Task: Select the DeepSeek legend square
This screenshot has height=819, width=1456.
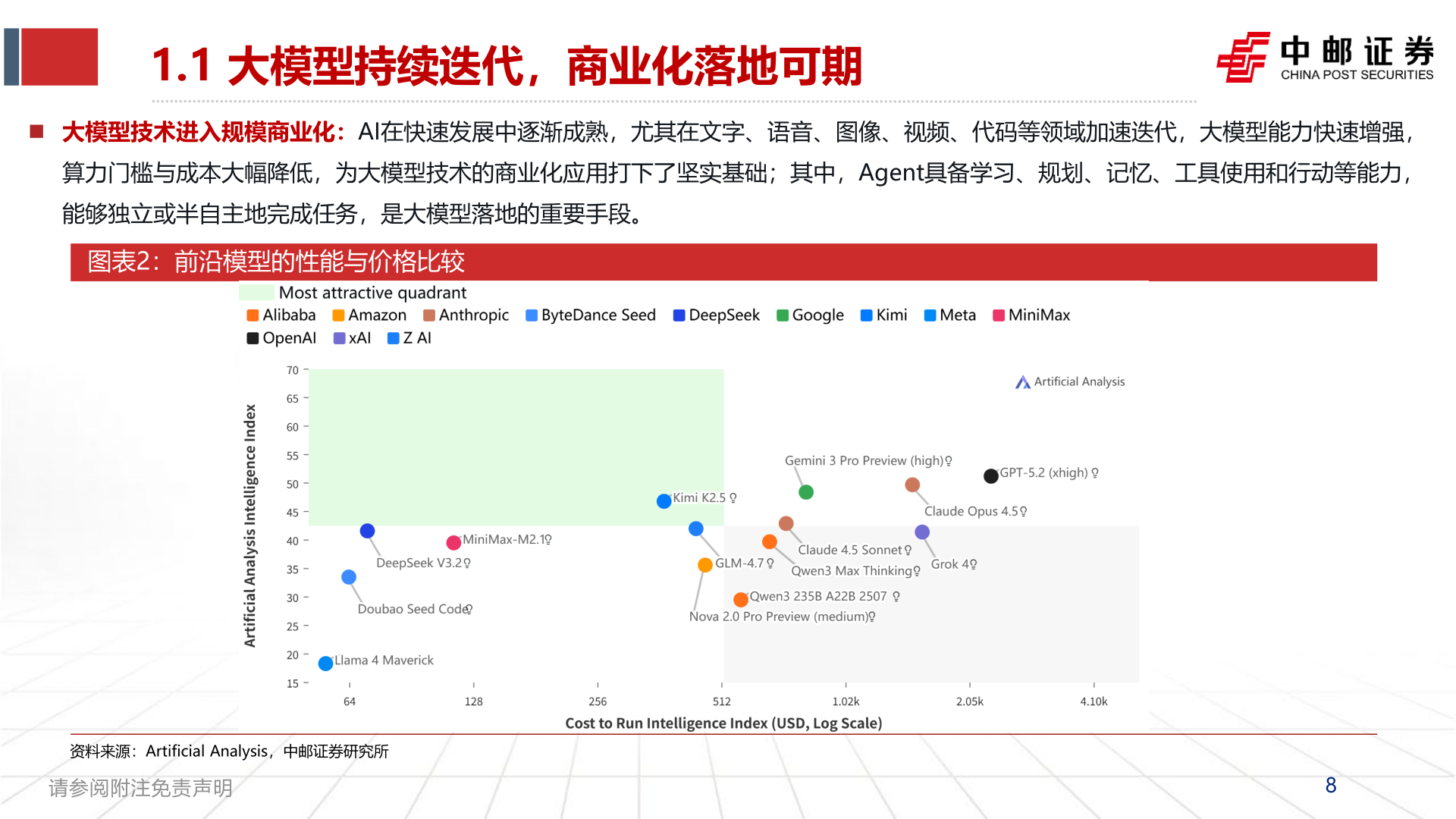Action: tap(677, 315)
